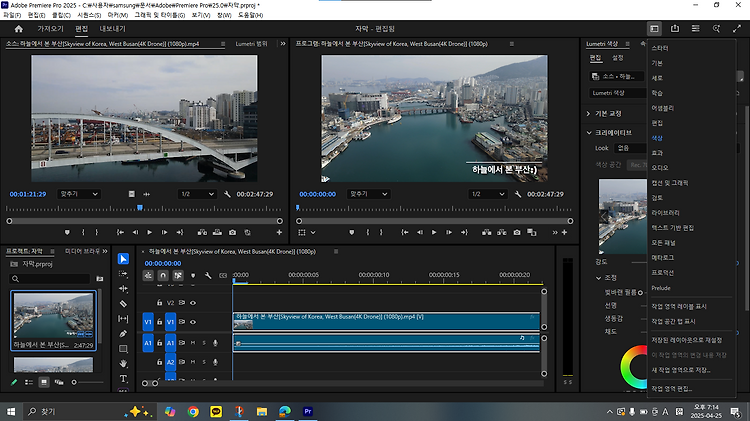
Task: Select the Pen tool in the toolbar
Action: [x=123, y=334]
